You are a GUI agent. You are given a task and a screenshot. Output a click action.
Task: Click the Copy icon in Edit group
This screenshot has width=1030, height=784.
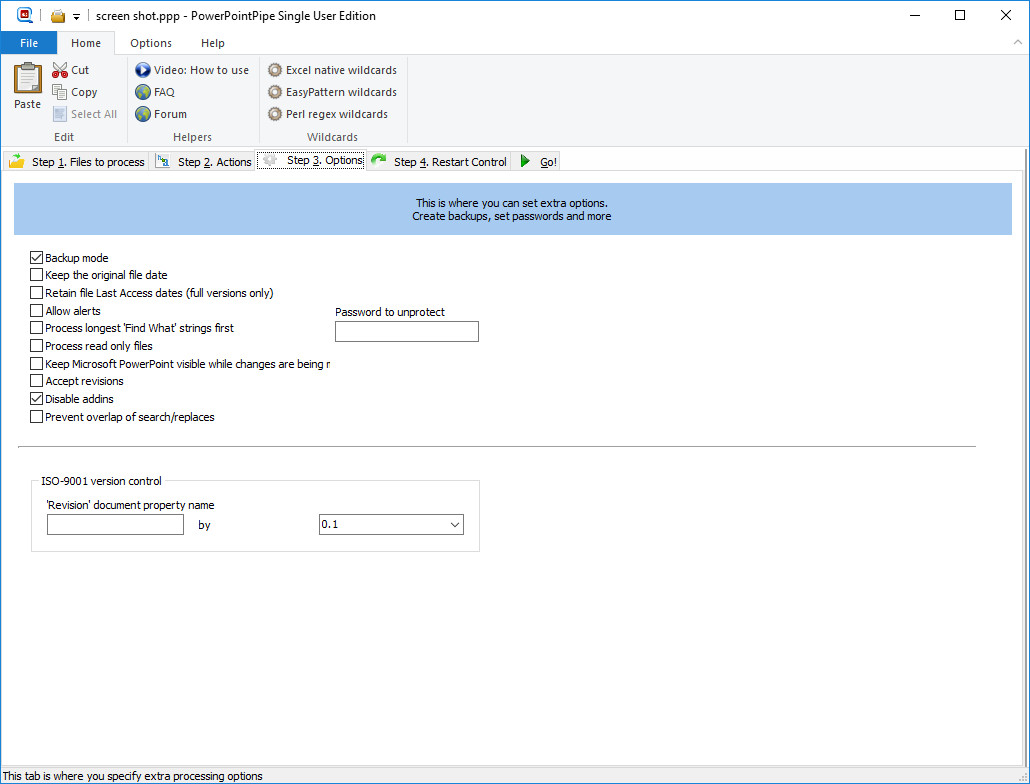[60, 92]
